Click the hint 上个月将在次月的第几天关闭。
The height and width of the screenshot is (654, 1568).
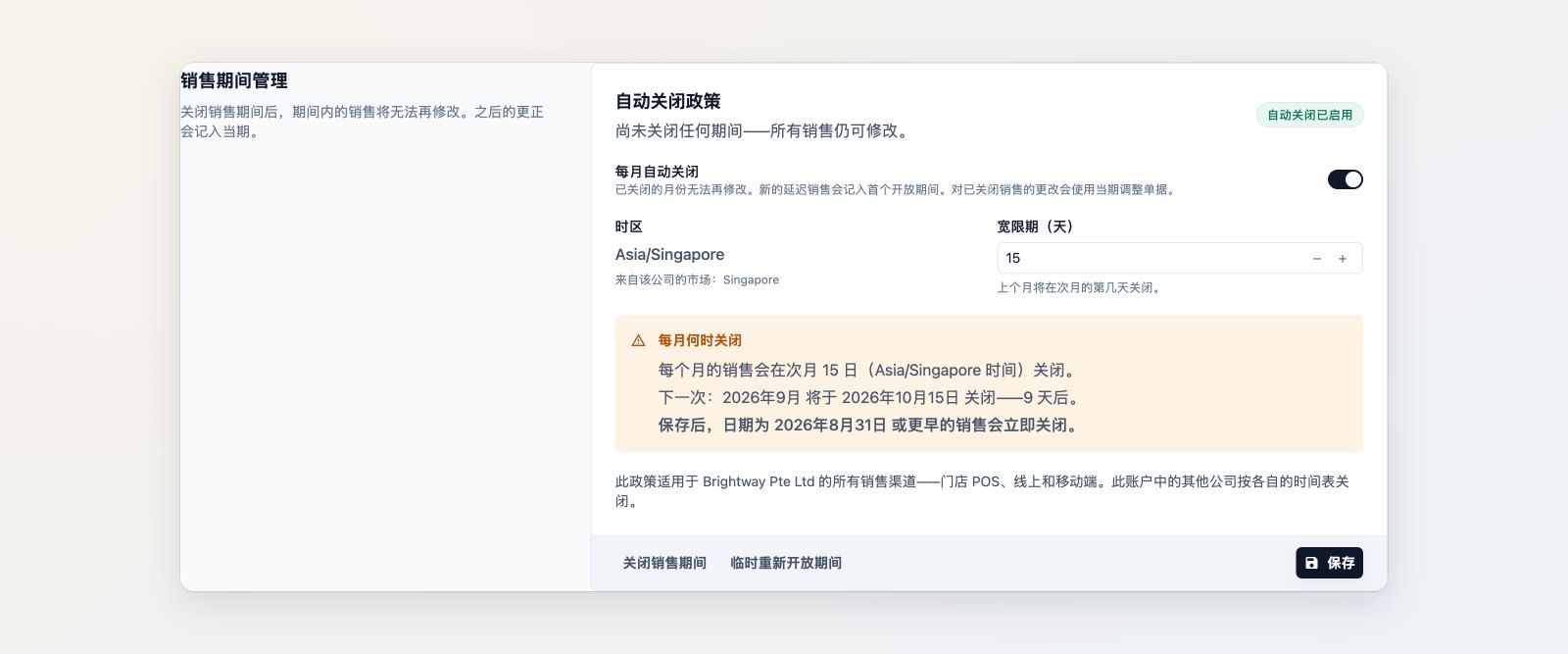[x=1081, y=287]
